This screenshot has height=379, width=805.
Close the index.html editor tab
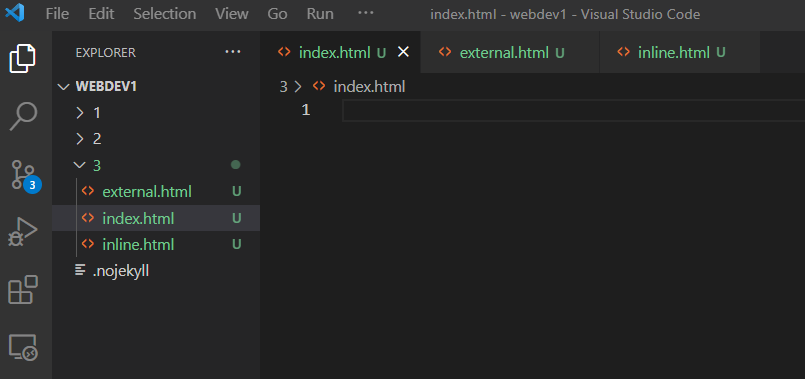click(404, 52)
